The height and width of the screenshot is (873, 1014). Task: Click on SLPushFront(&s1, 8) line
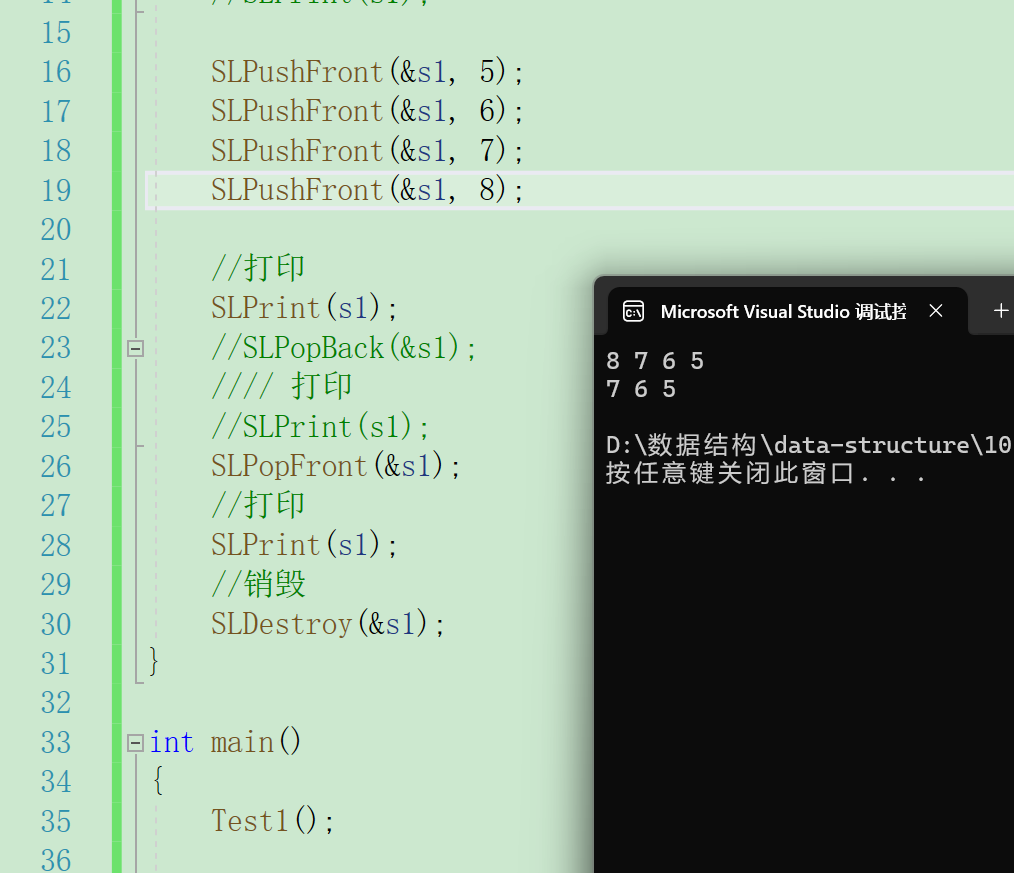[367, 190]
